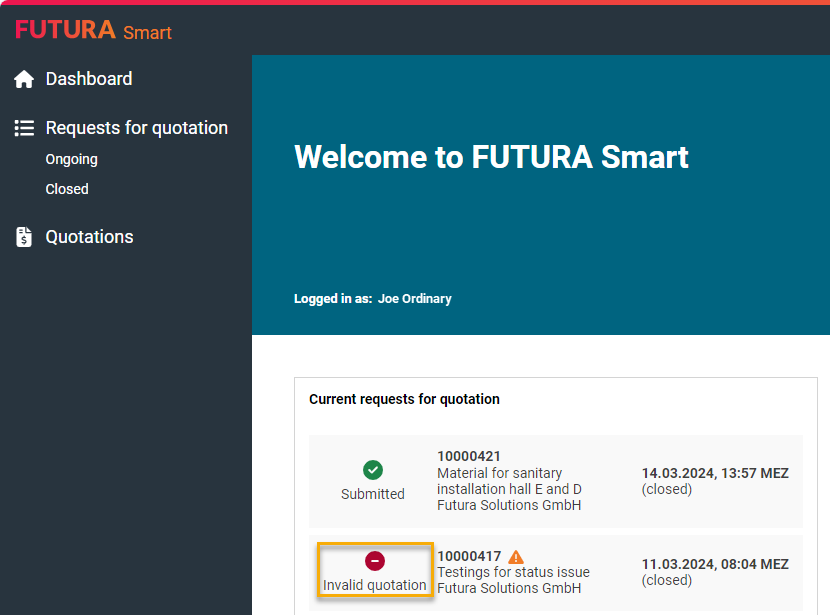Click the green Submitted checkmark icon
The height and width of the screenshot is (615, 830).
coord(373,470)
